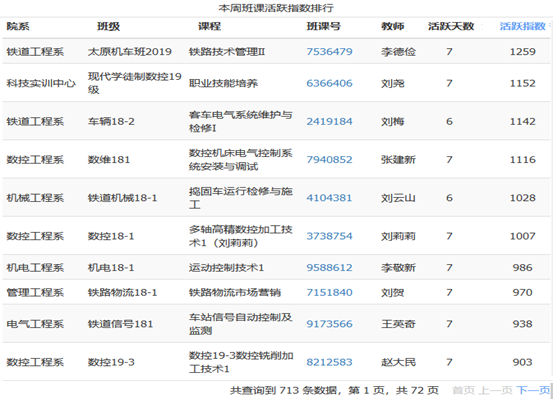Select index value 970
Image resolution: width=553 pixels, height=399 pixels.
click(523, 292)
